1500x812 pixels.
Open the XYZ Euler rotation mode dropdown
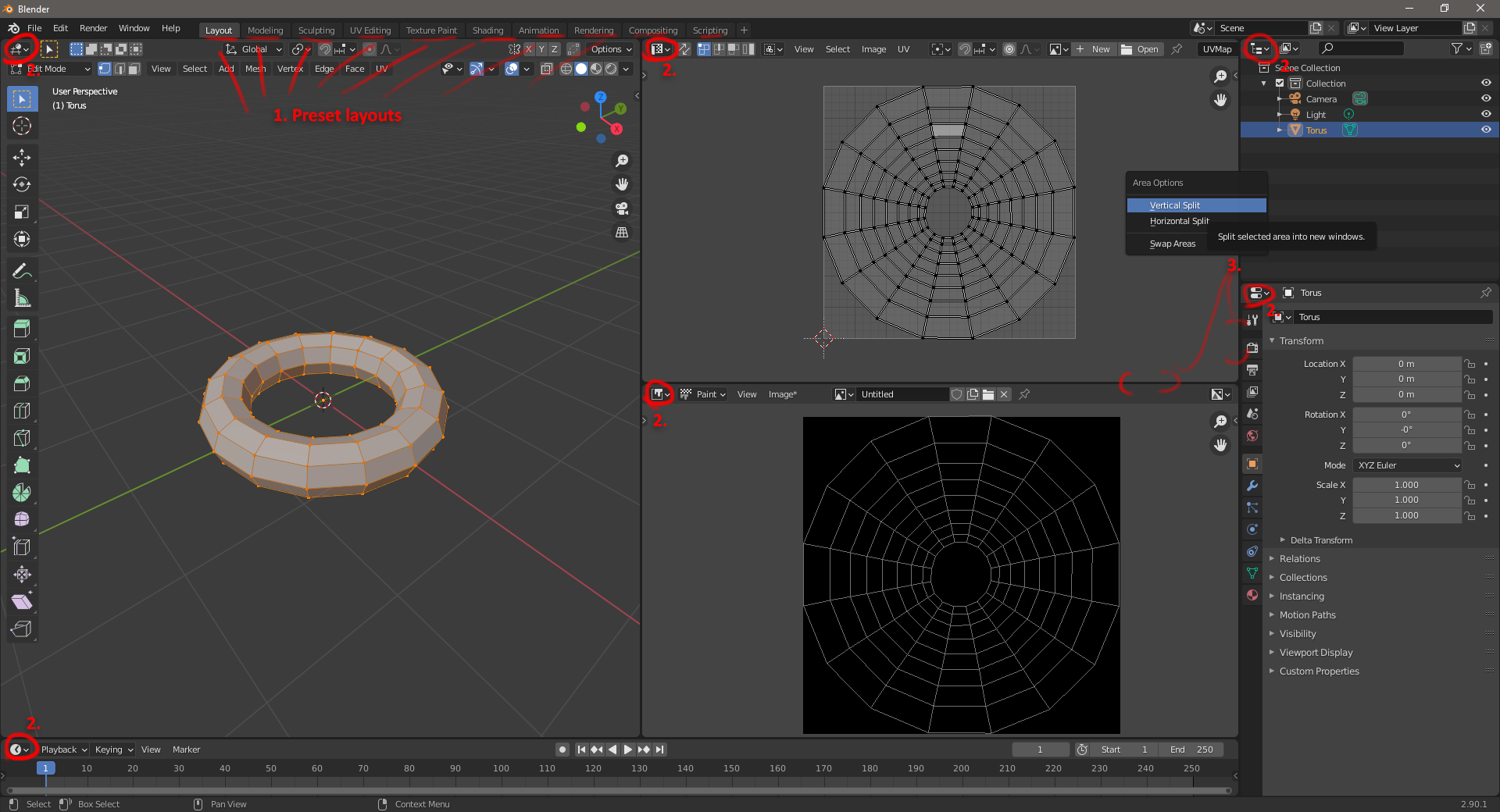coord(1407,465)
